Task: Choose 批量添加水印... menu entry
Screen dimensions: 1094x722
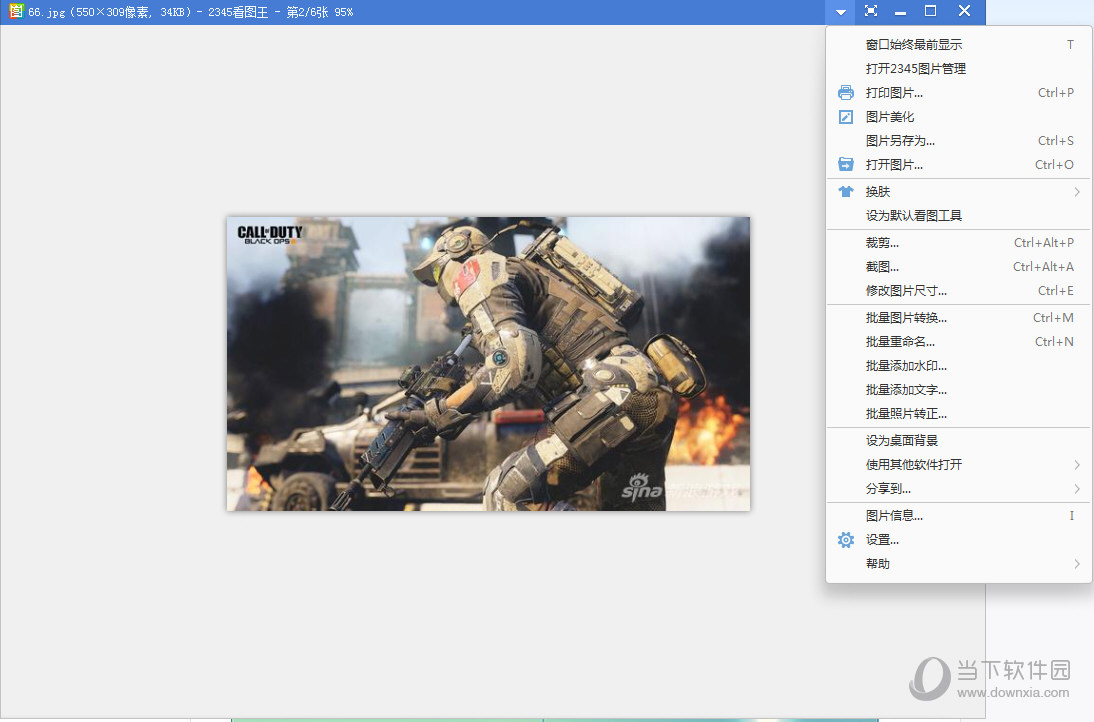Action: pos(959,366)
